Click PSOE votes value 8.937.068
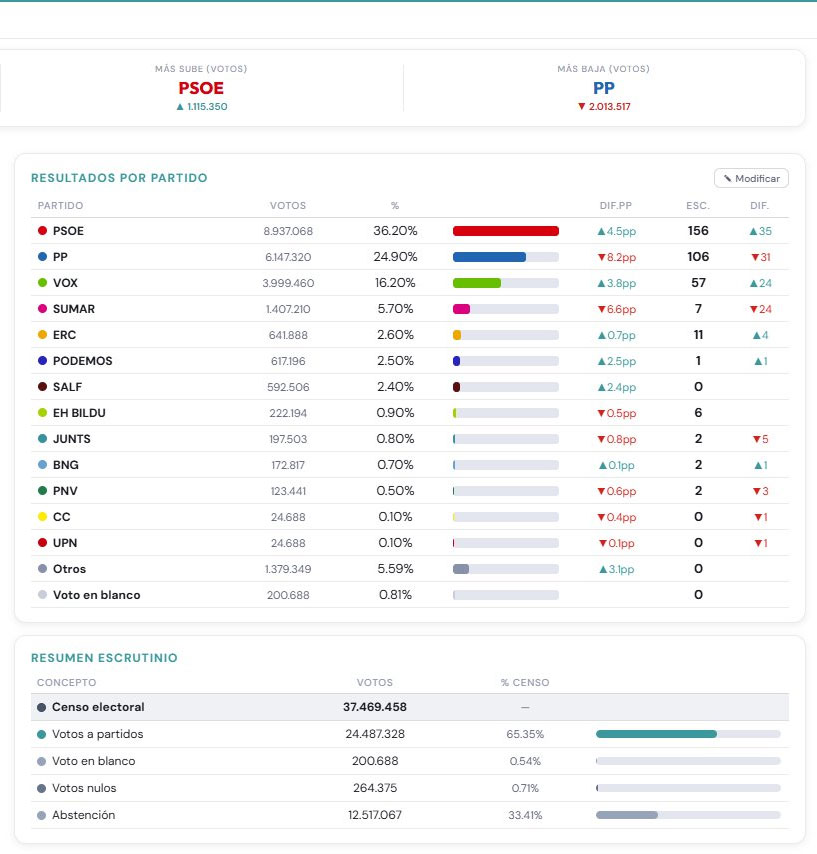 tap(288, 231)
